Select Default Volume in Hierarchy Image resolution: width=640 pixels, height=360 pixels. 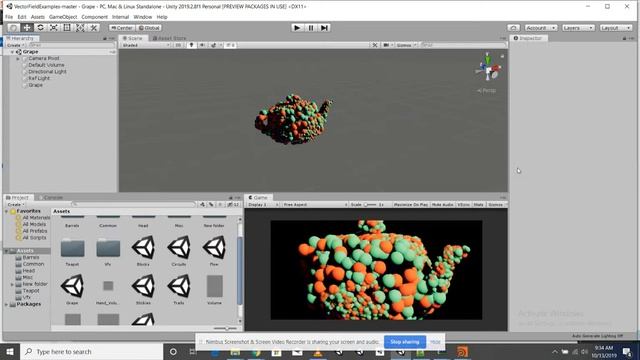pos(46,65)
